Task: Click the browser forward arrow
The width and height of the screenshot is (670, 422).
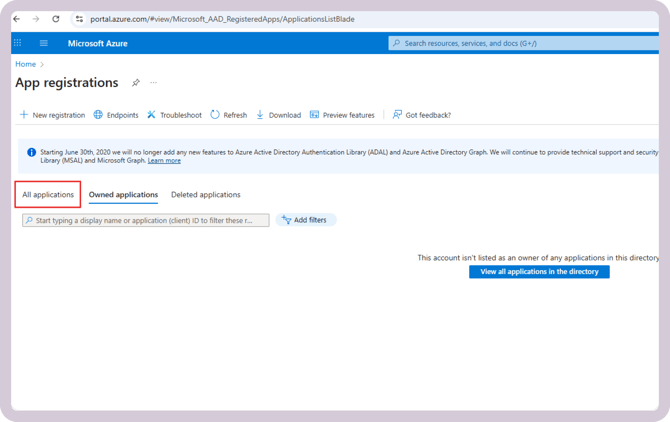Action: 35,19
